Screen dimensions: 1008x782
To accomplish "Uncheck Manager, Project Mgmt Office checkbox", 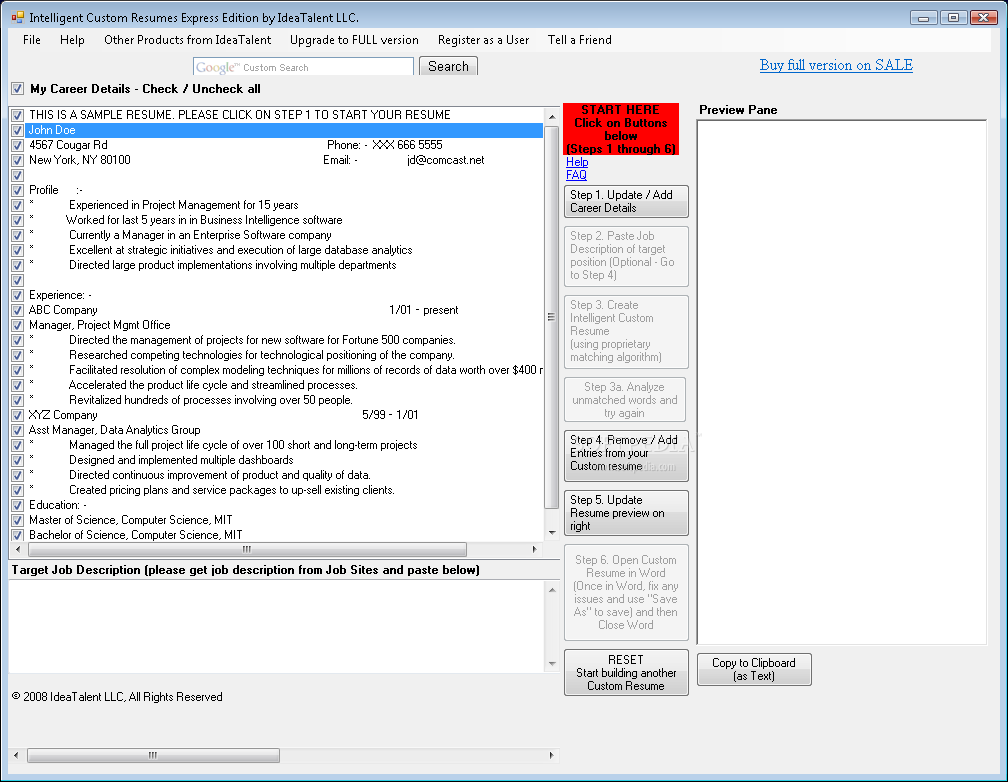I will (x=17, y=325).
